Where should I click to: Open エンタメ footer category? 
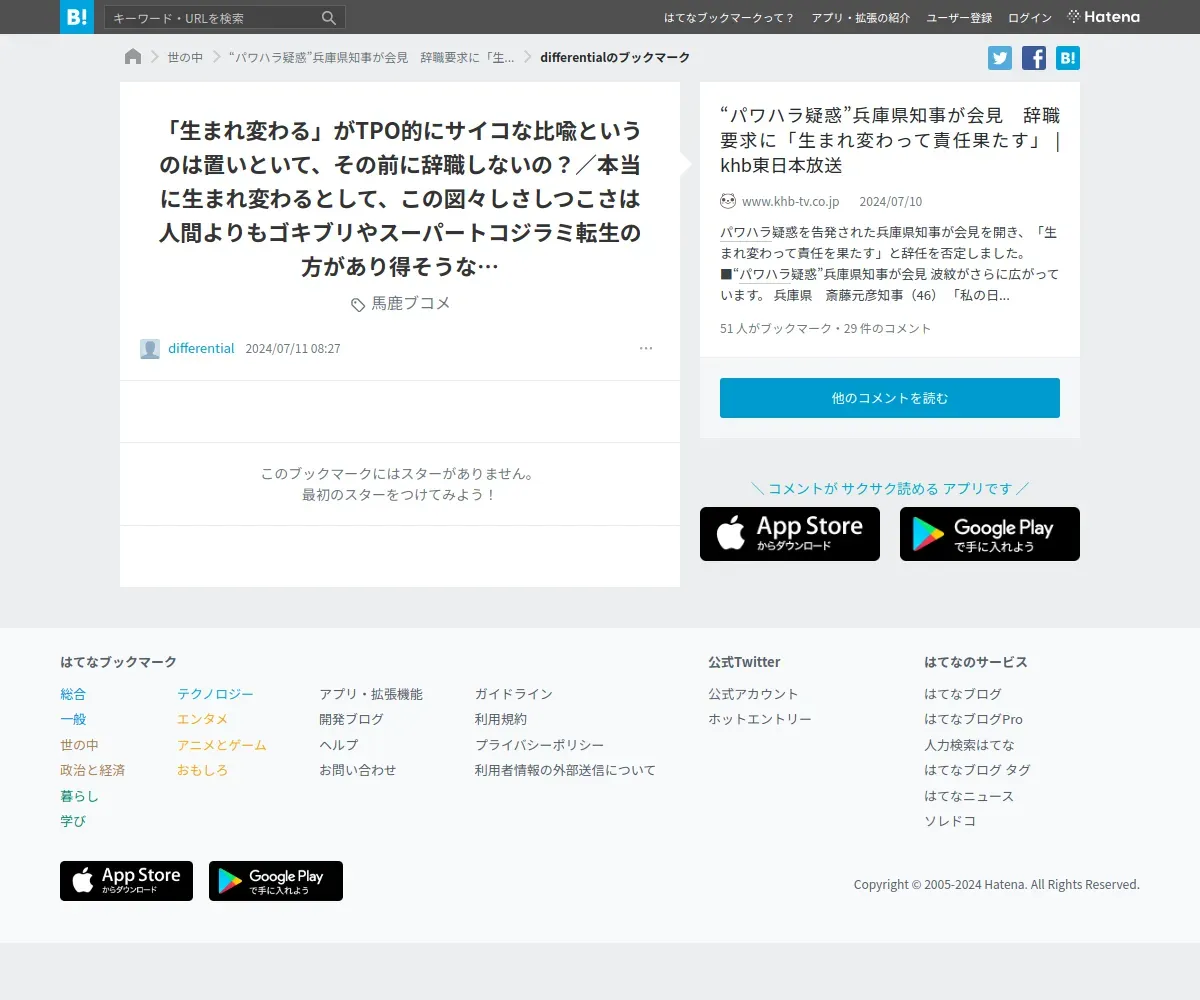[202, 719]
